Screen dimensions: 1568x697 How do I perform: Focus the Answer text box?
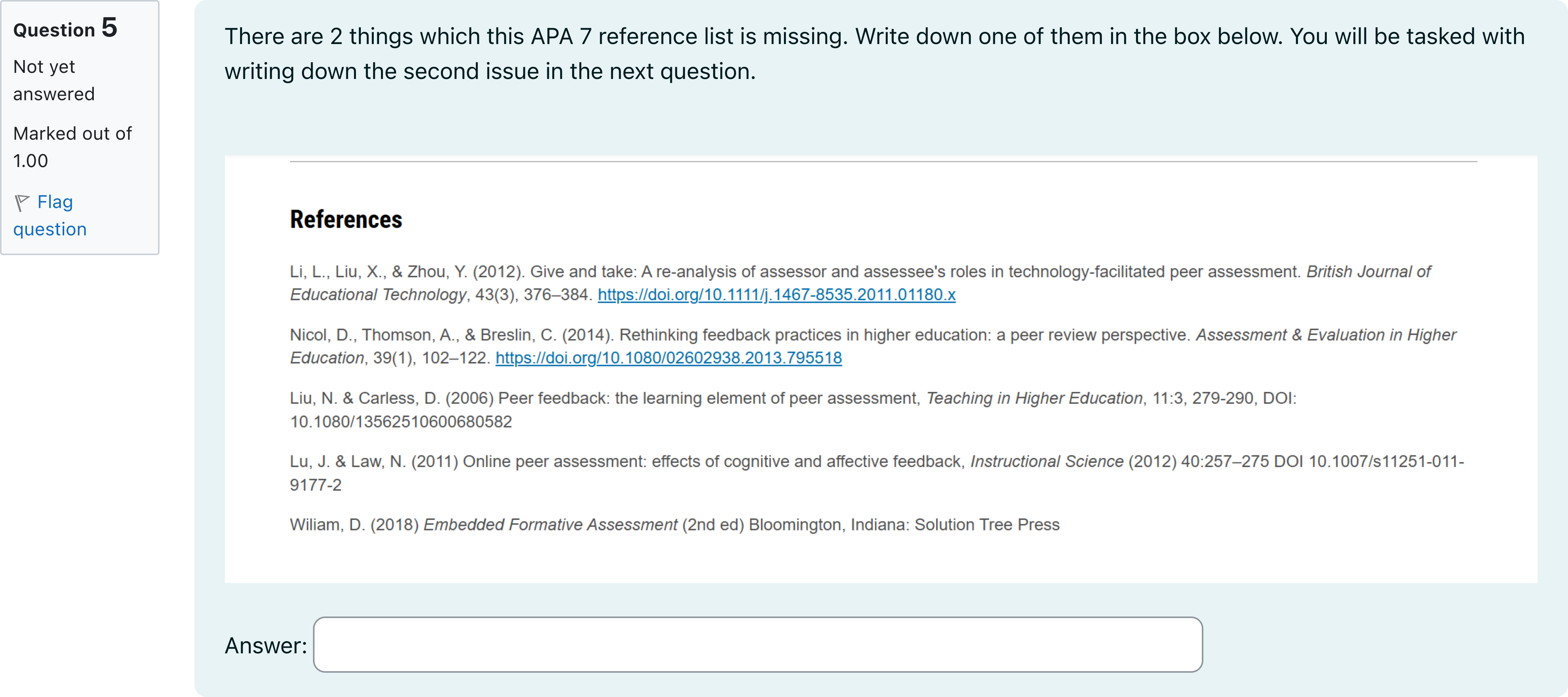click(758, 645)
